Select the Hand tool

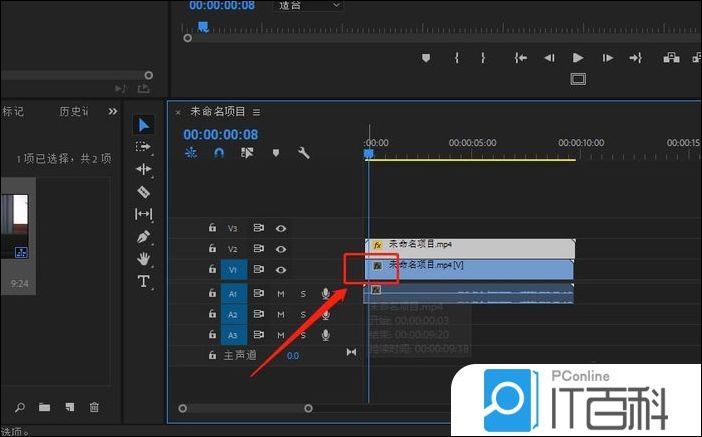pos(144,259)
